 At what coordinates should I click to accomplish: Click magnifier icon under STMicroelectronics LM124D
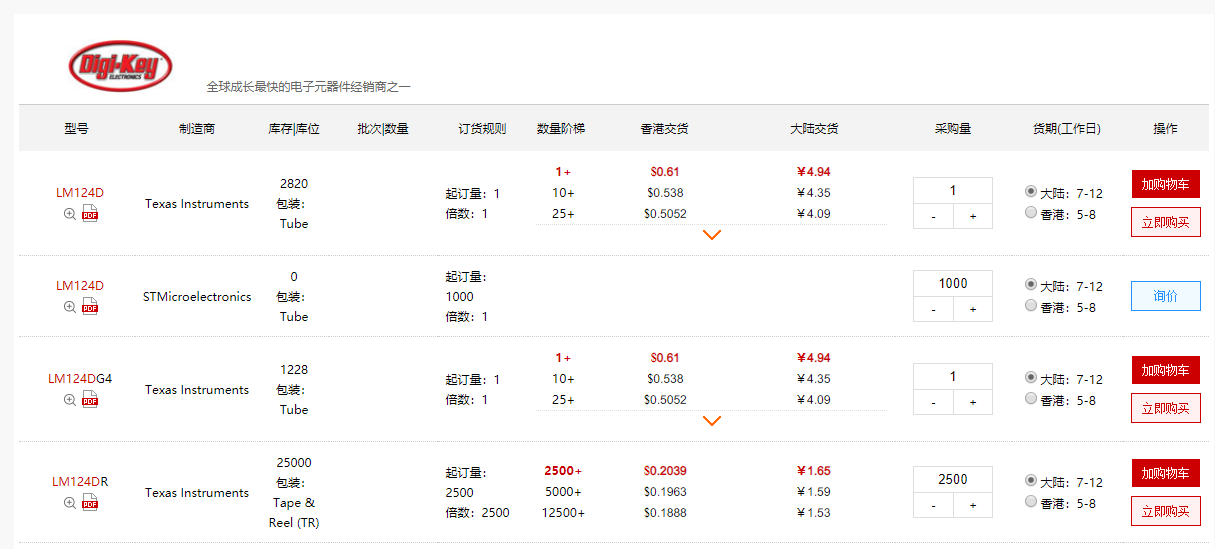(70, 307)
